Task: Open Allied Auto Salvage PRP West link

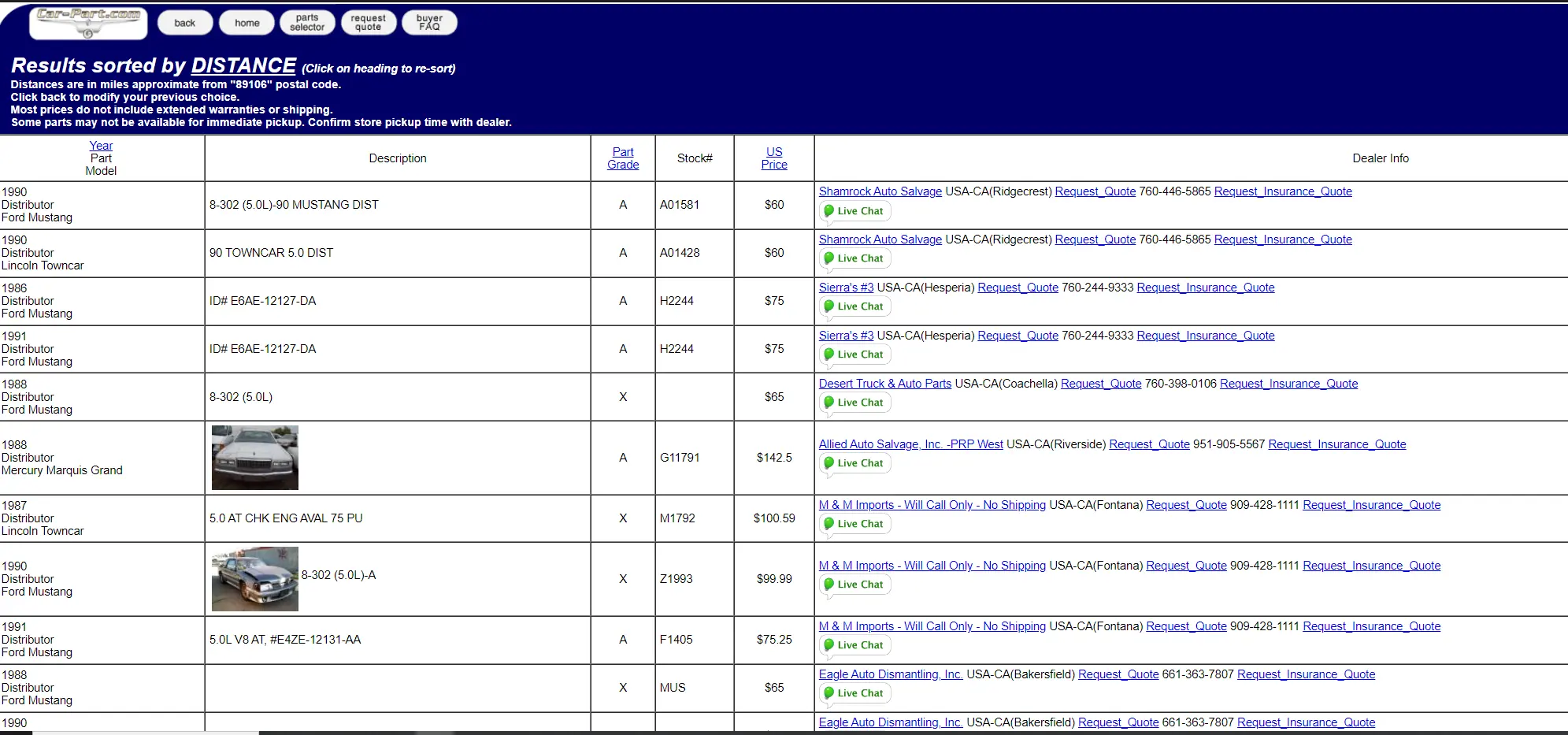Action: pos(911,444)
